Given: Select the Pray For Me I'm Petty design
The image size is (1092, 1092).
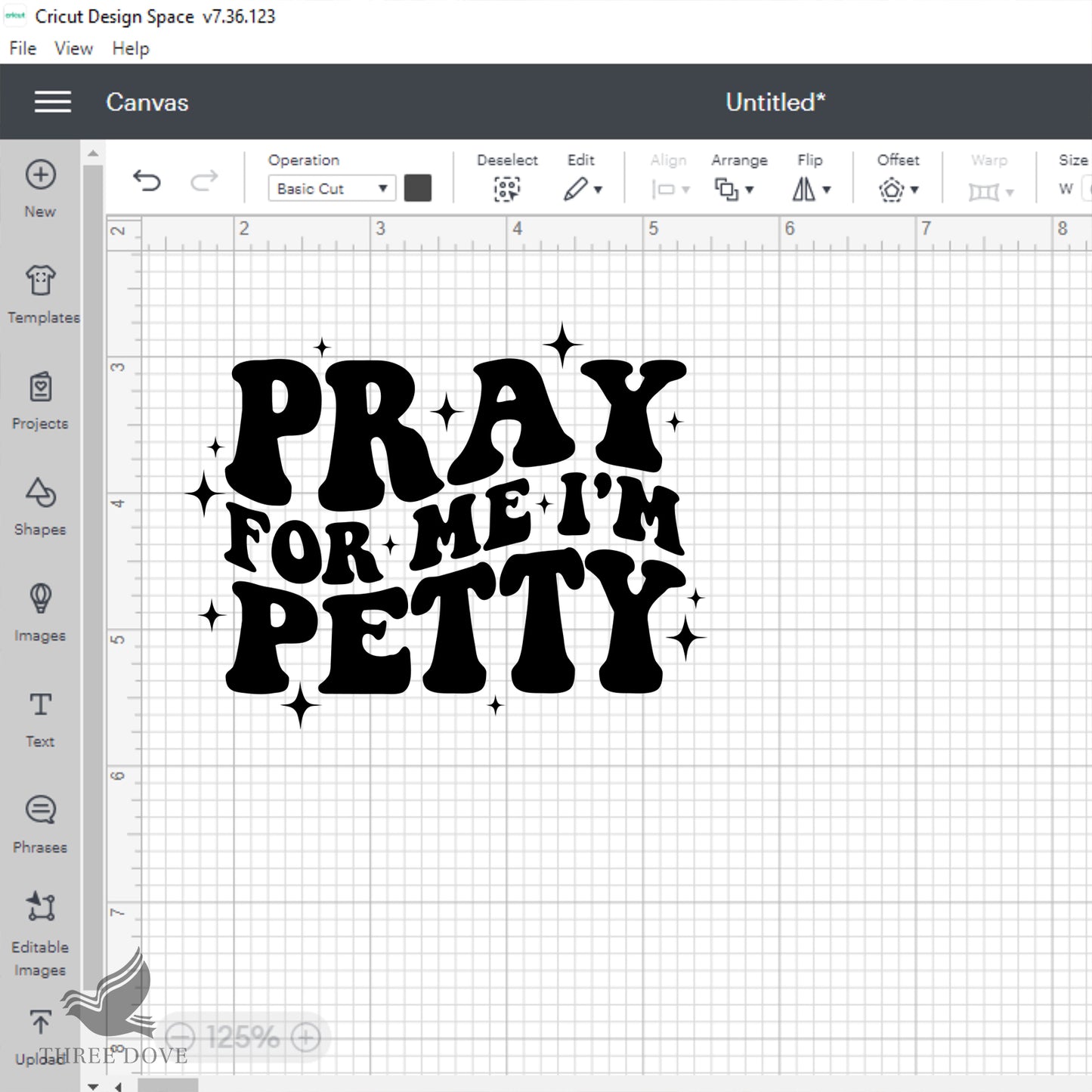Looking at the screenshot, I should [446, 525].
